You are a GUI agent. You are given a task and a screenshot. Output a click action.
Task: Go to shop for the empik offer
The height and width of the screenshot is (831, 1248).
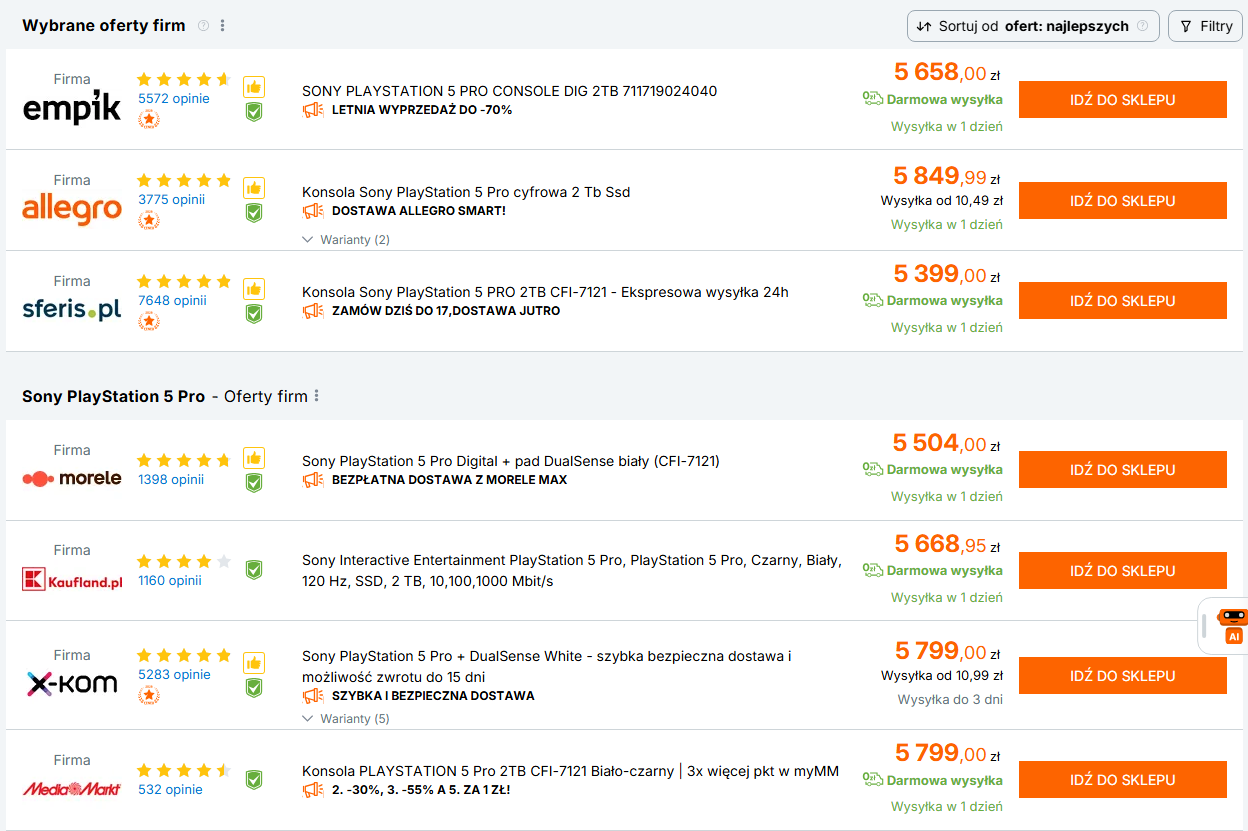[x=1122, y=100]
